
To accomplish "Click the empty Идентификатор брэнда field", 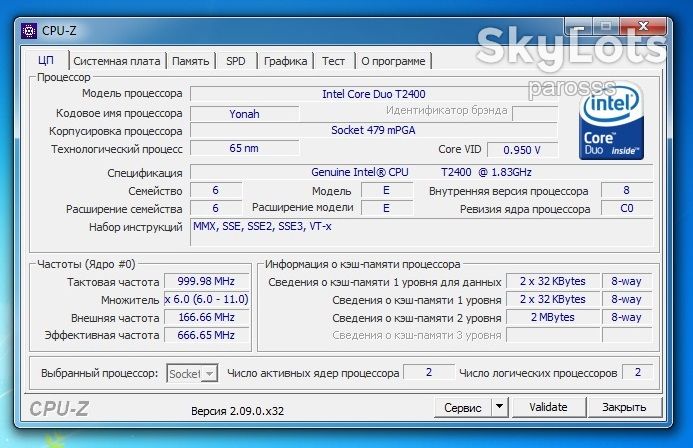I will (535, 114).
